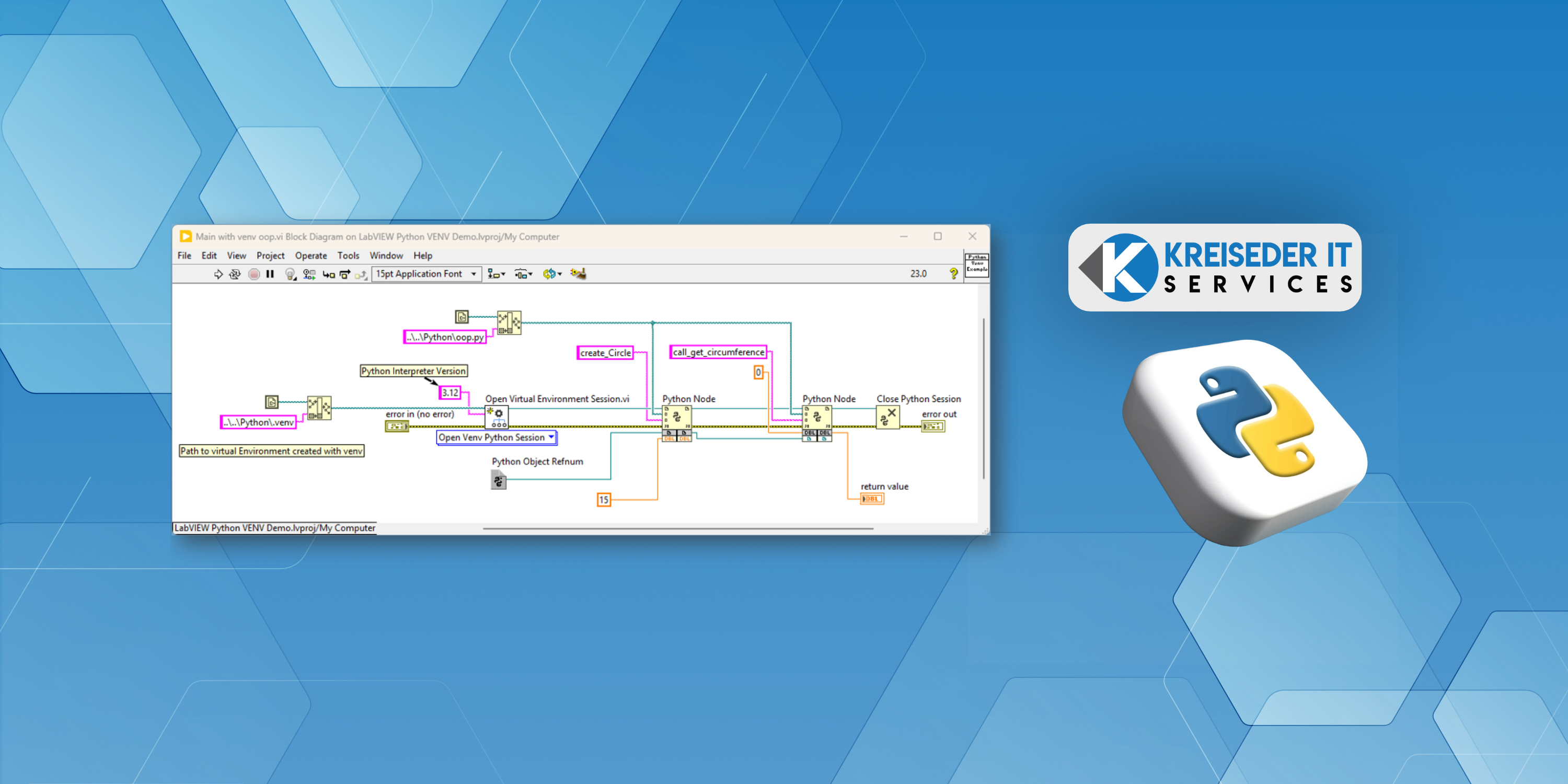1568x784 pixels.
Task: Click the VI path constant above .venv
Action: (272, 402)
